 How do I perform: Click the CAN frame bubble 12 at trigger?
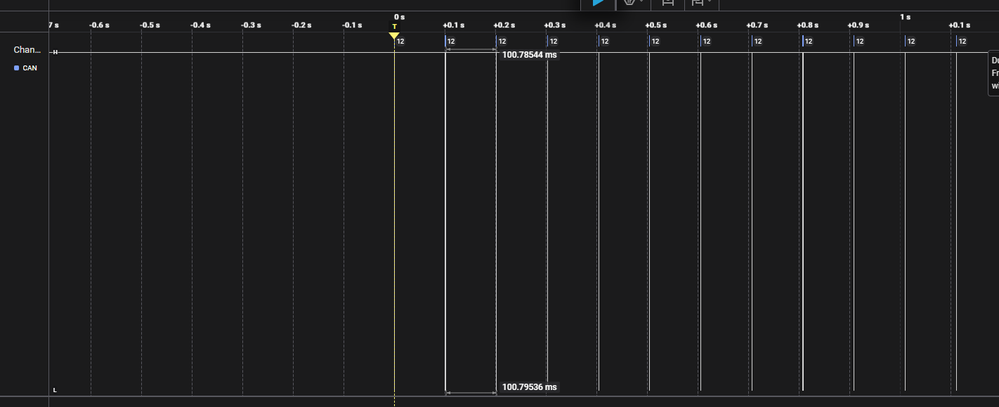(400, 41)
